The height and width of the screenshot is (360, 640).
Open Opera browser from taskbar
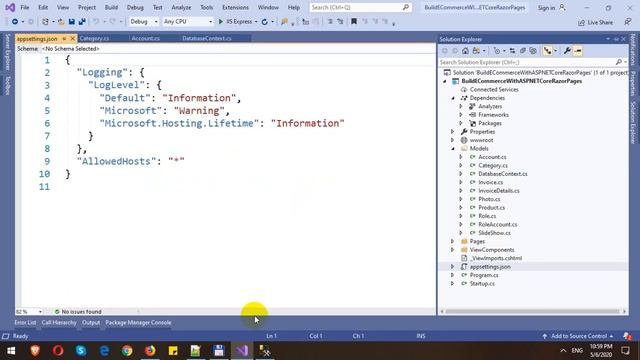[x=58, y=351]
